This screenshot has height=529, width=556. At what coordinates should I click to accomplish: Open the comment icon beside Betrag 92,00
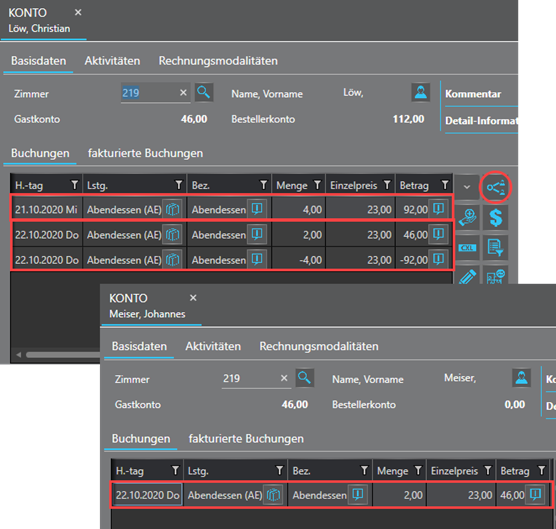pos(439,208)
